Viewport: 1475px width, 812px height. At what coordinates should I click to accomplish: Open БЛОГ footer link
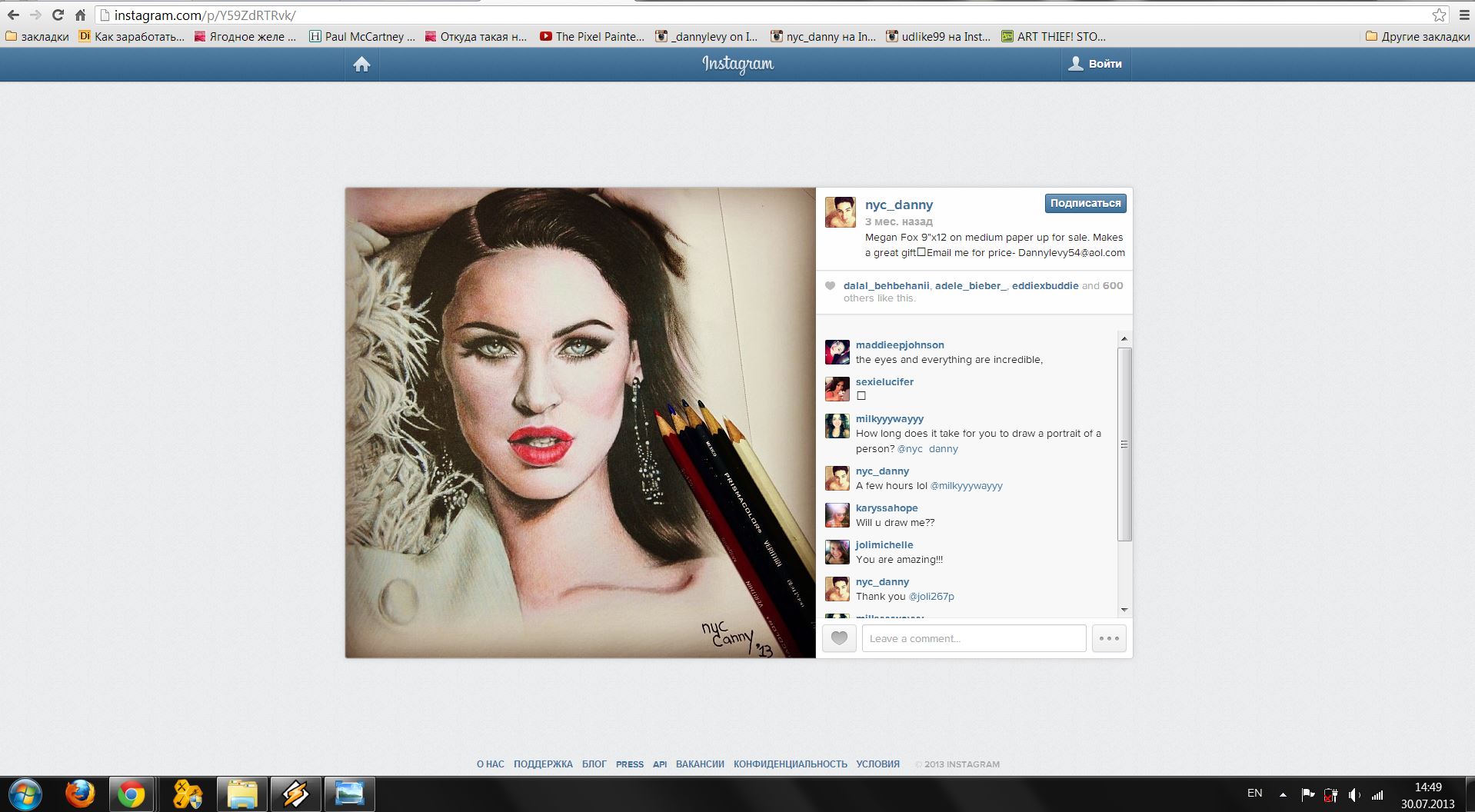click(x=594, y=764)
